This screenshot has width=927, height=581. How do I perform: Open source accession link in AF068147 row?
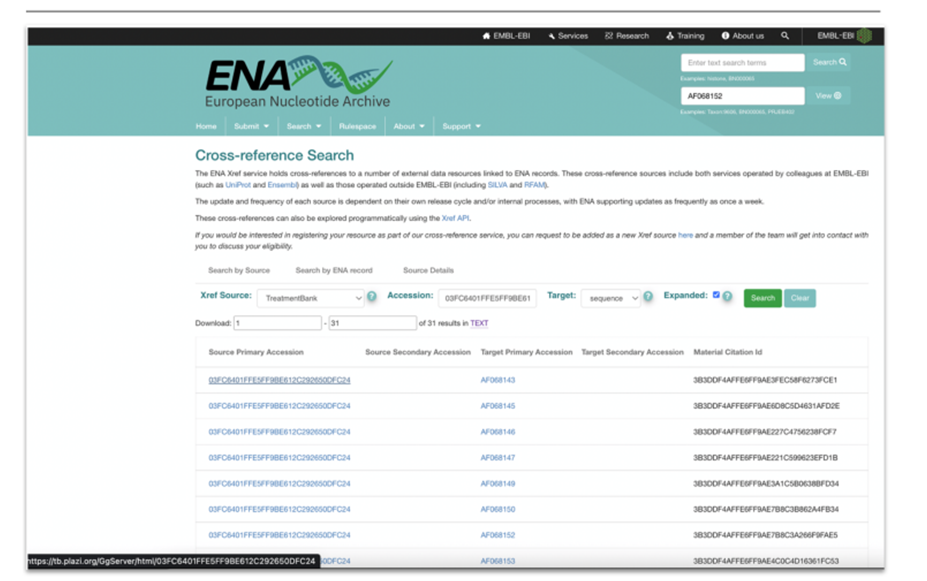click(279, 458)
